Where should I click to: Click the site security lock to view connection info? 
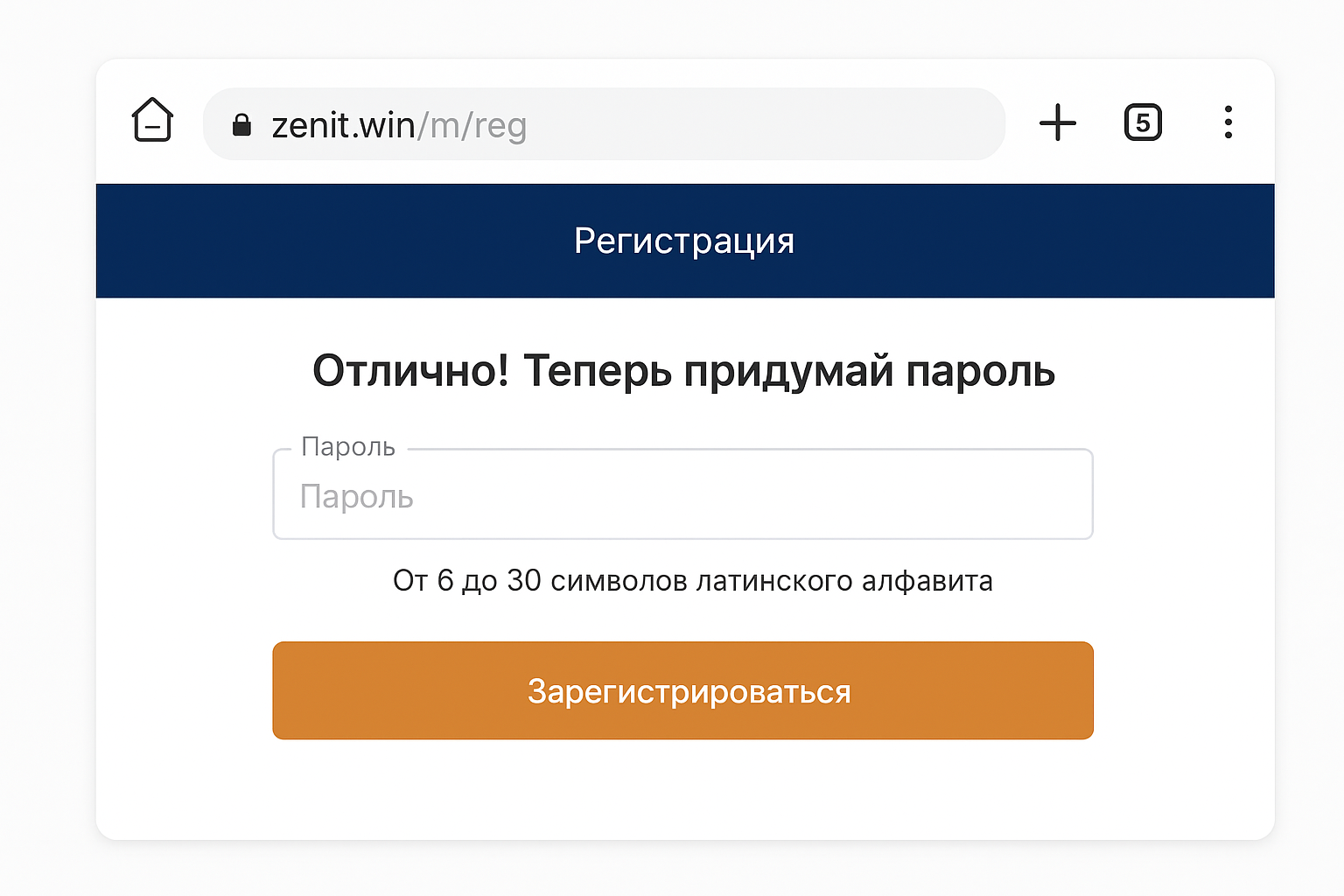pos(242,124)
